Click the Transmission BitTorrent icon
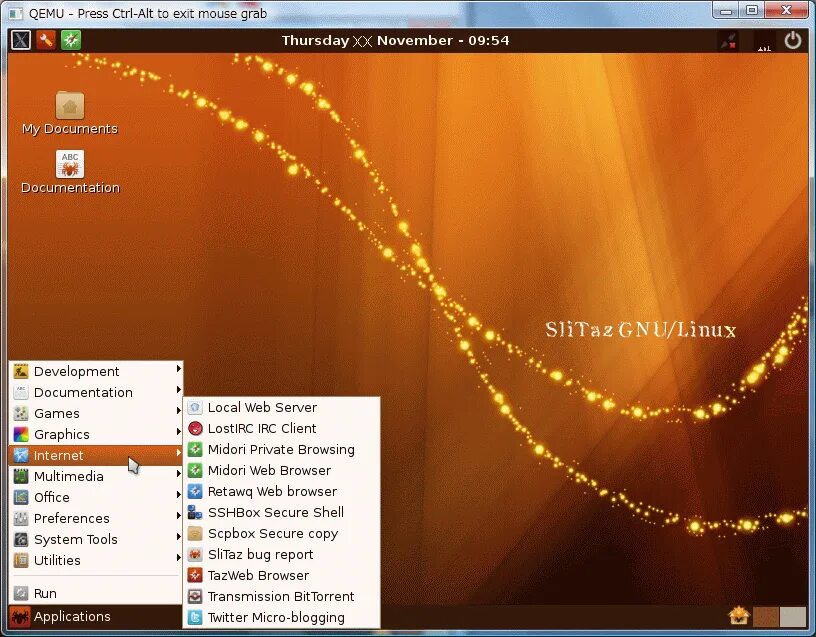 point(195,596)
